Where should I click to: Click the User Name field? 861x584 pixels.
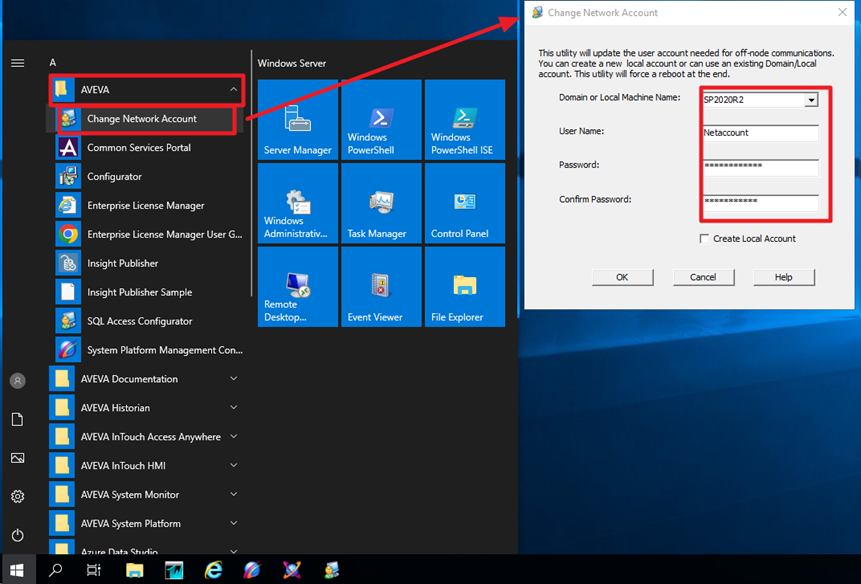tap(761, 133)
